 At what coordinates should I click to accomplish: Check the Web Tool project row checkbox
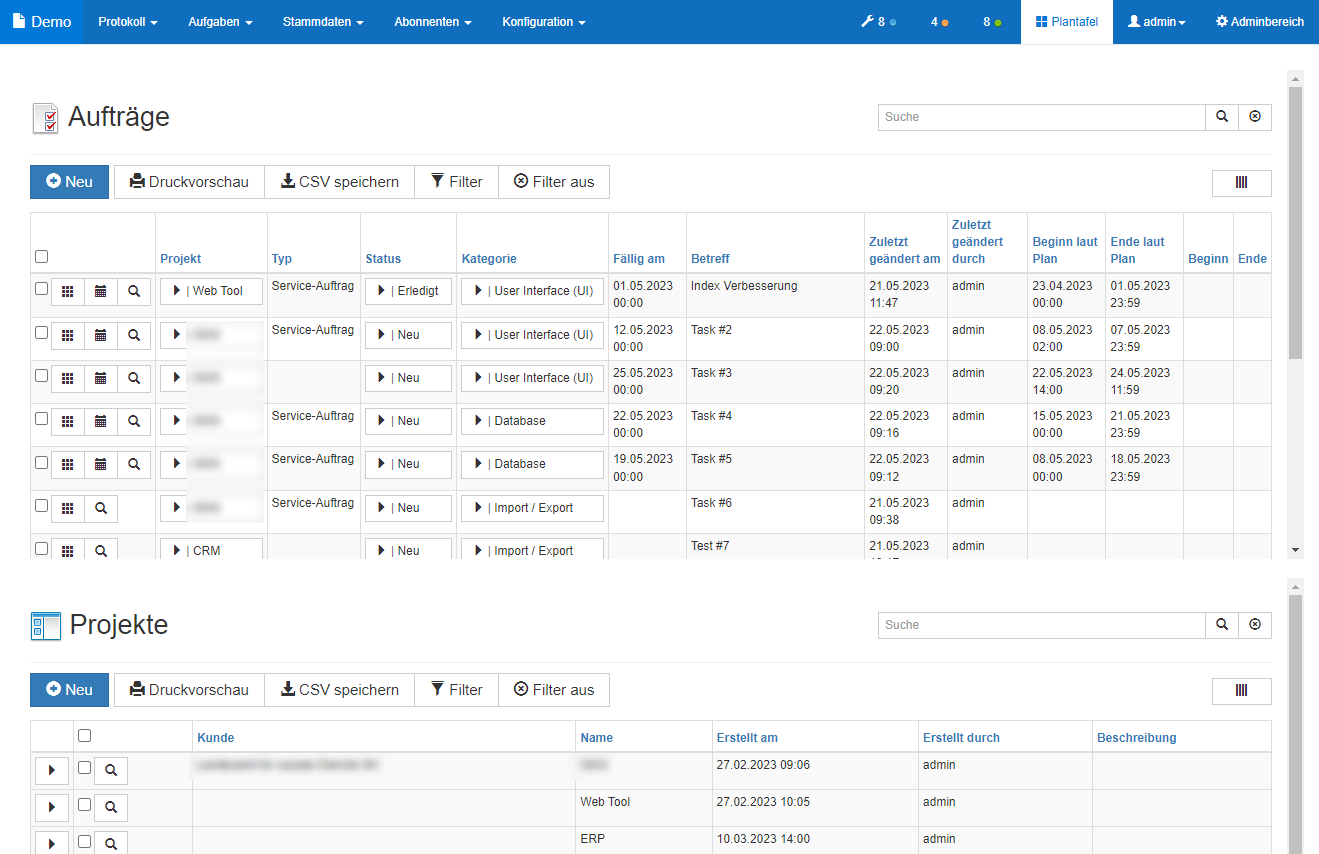click(85, 804)
